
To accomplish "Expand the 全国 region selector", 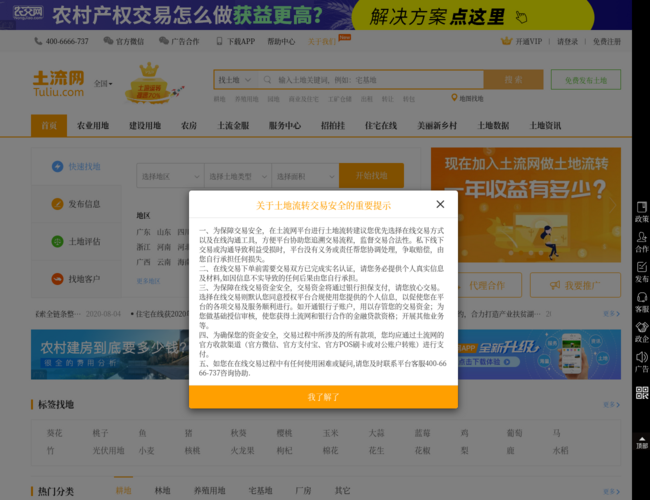I will point(103,84).
